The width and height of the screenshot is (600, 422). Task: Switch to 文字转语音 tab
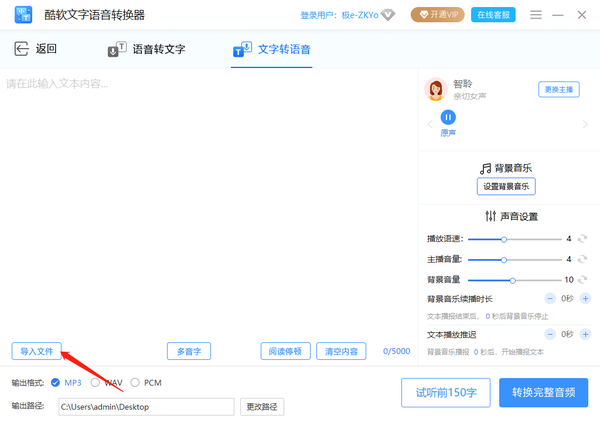point(272,49)
